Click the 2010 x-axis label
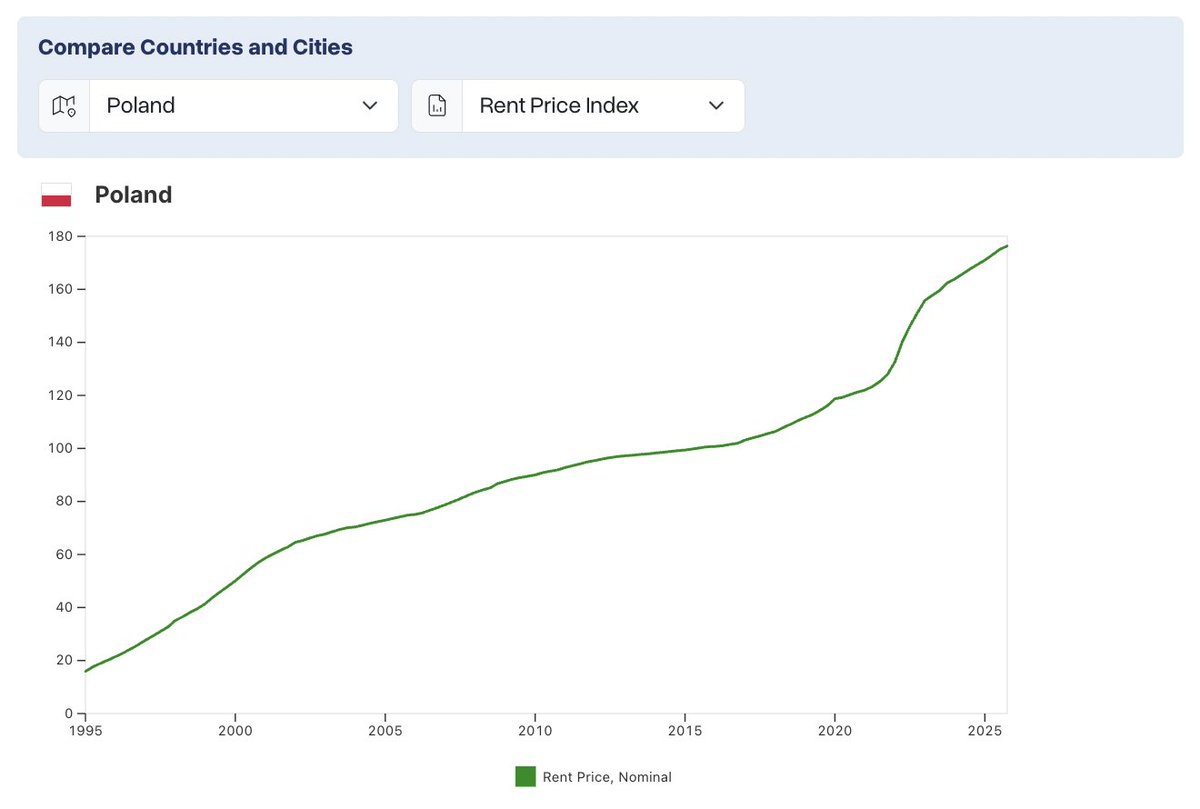 pos(535,731)
